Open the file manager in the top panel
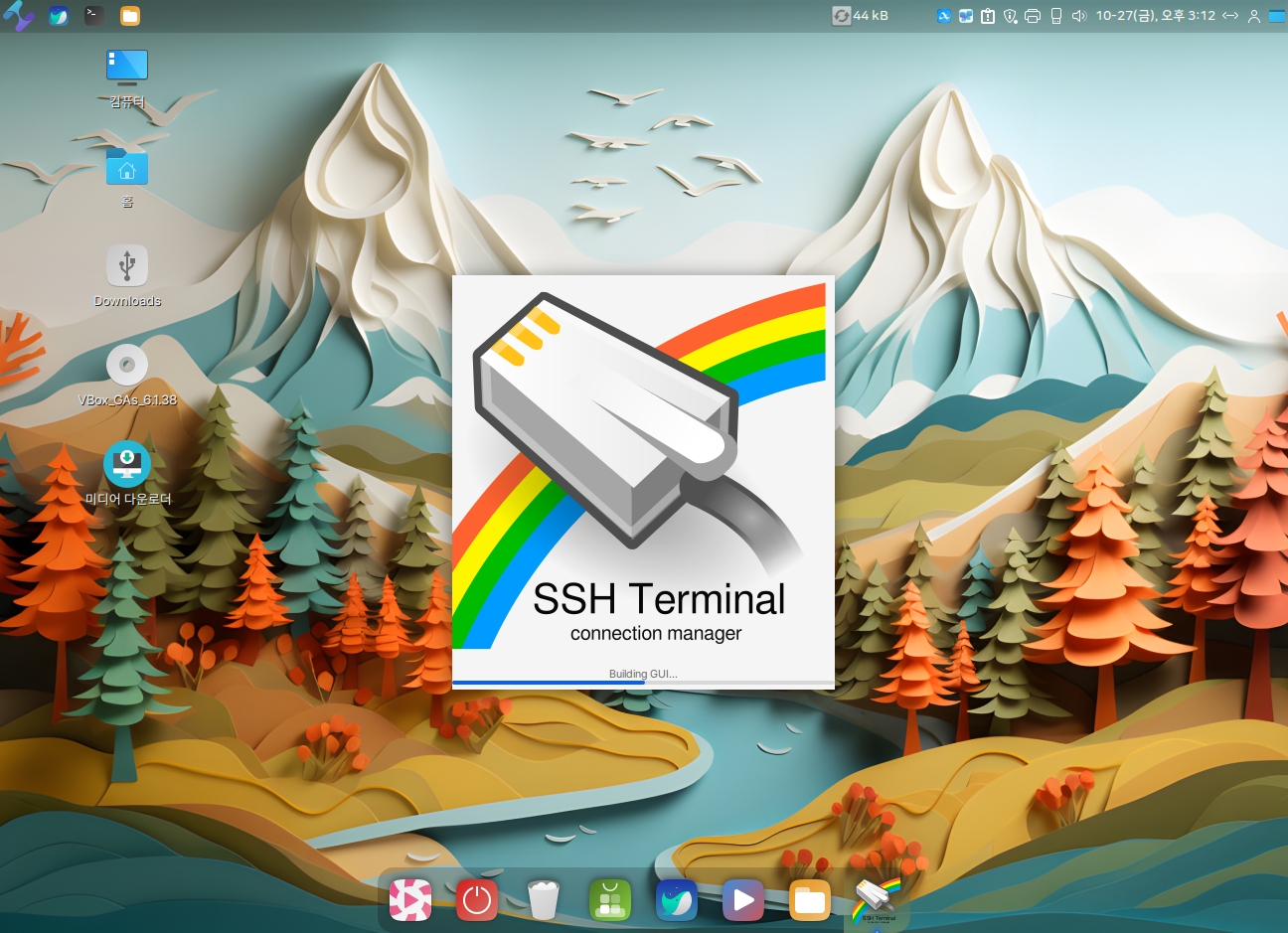The height and width of the screenshot is (933, 1288). (130, 16)
